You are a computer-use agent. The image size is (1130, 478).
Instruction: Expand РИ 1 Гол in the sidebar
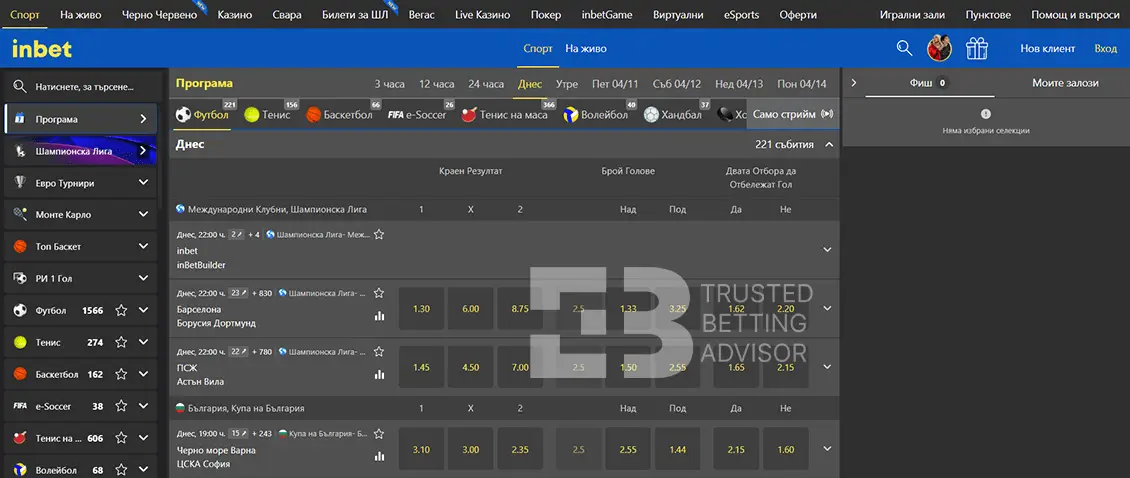[143, 278]
